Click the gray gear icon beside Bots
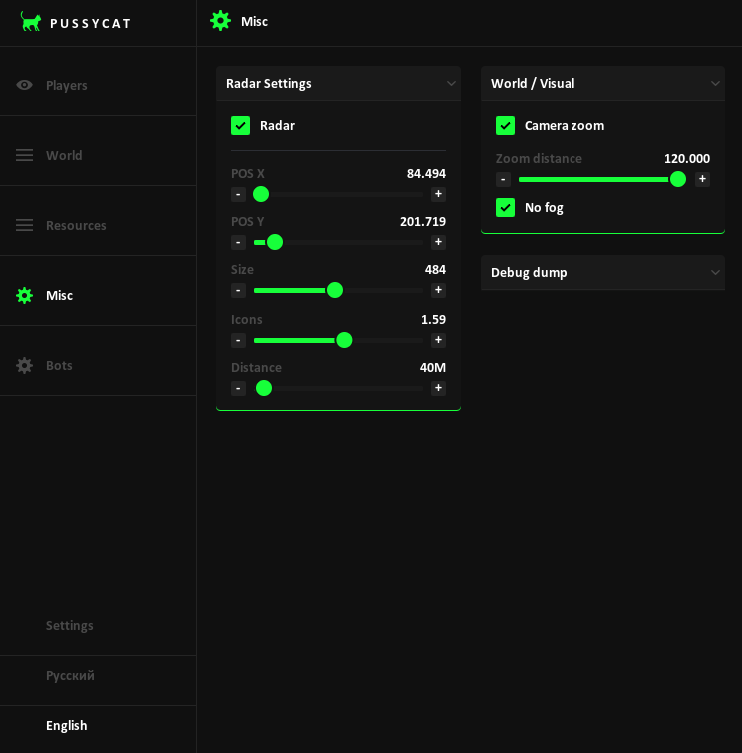 (x=24, y=365)
